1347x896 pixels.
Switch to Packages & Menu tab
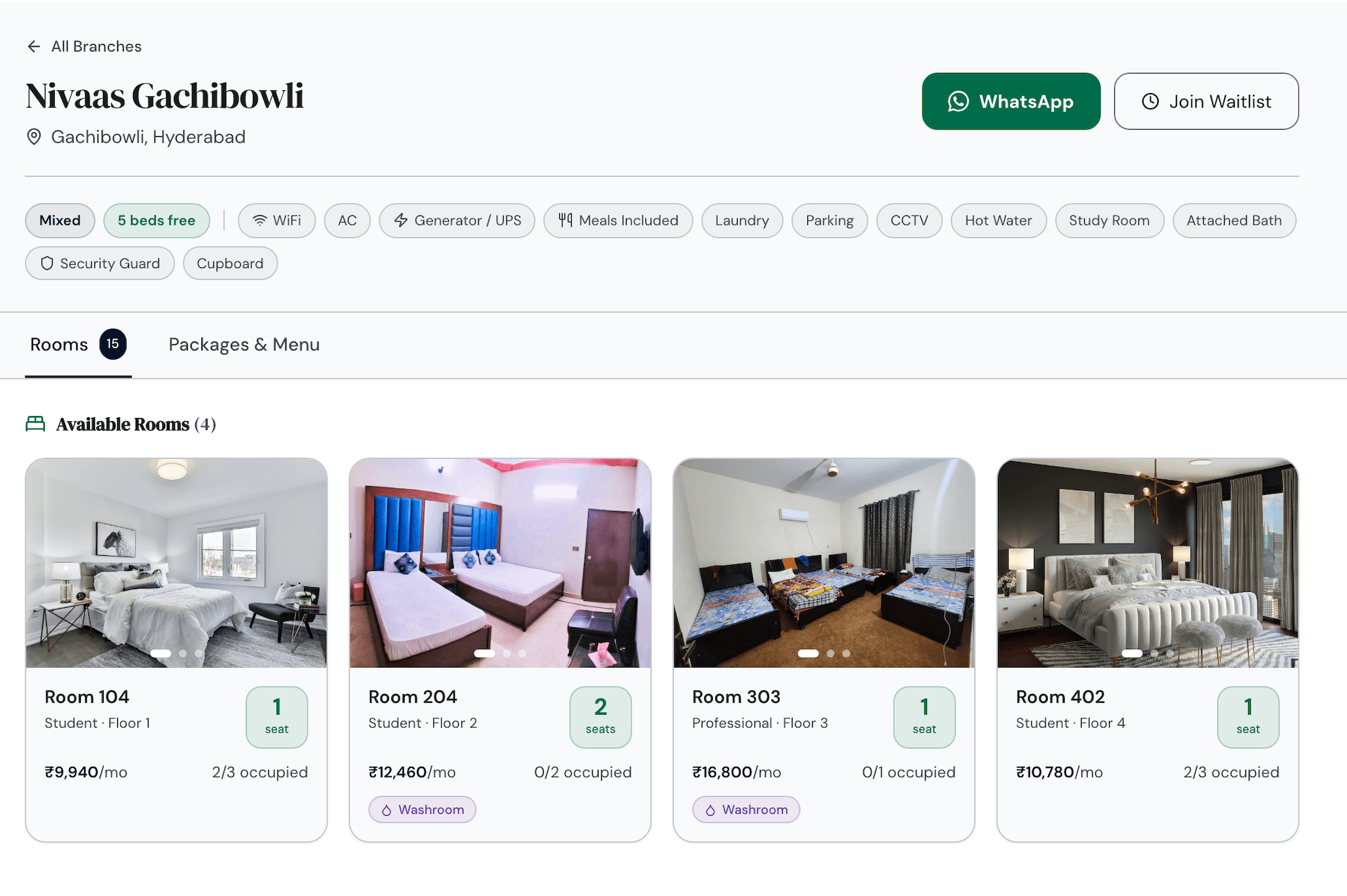tap(244, 344)
